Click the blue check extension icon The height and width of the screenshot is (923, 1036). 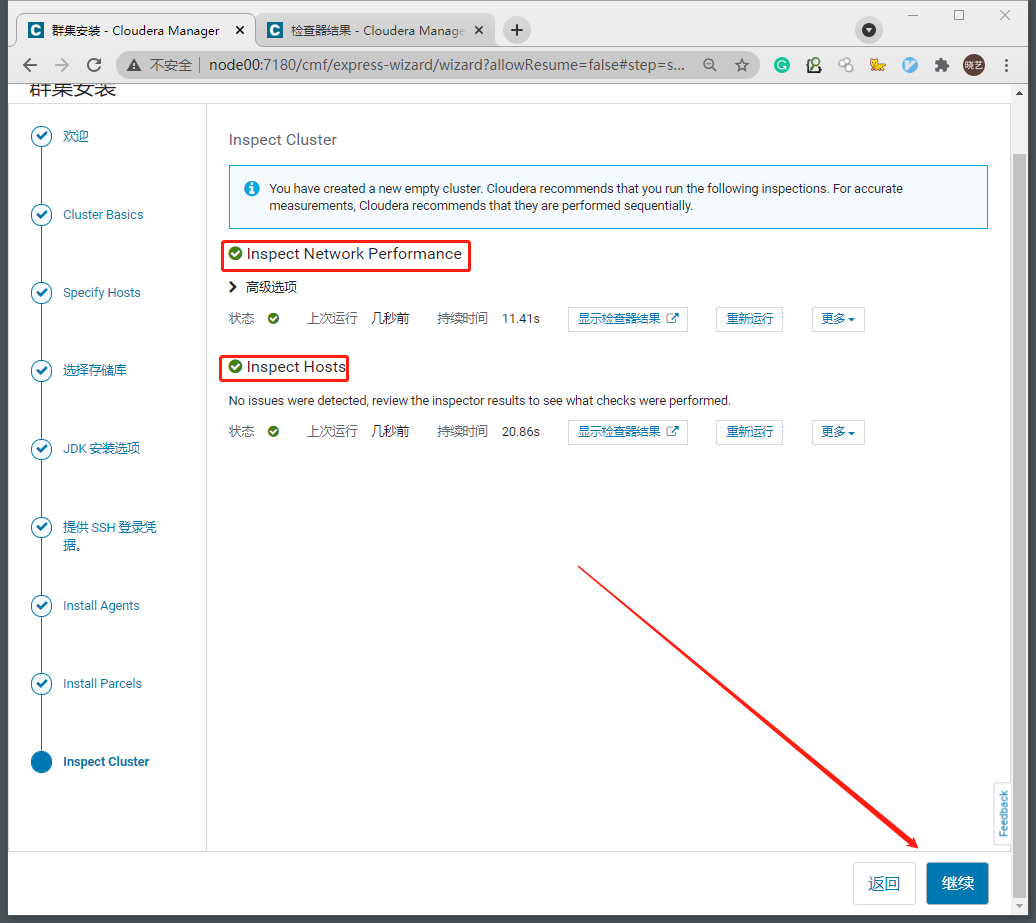910,65
